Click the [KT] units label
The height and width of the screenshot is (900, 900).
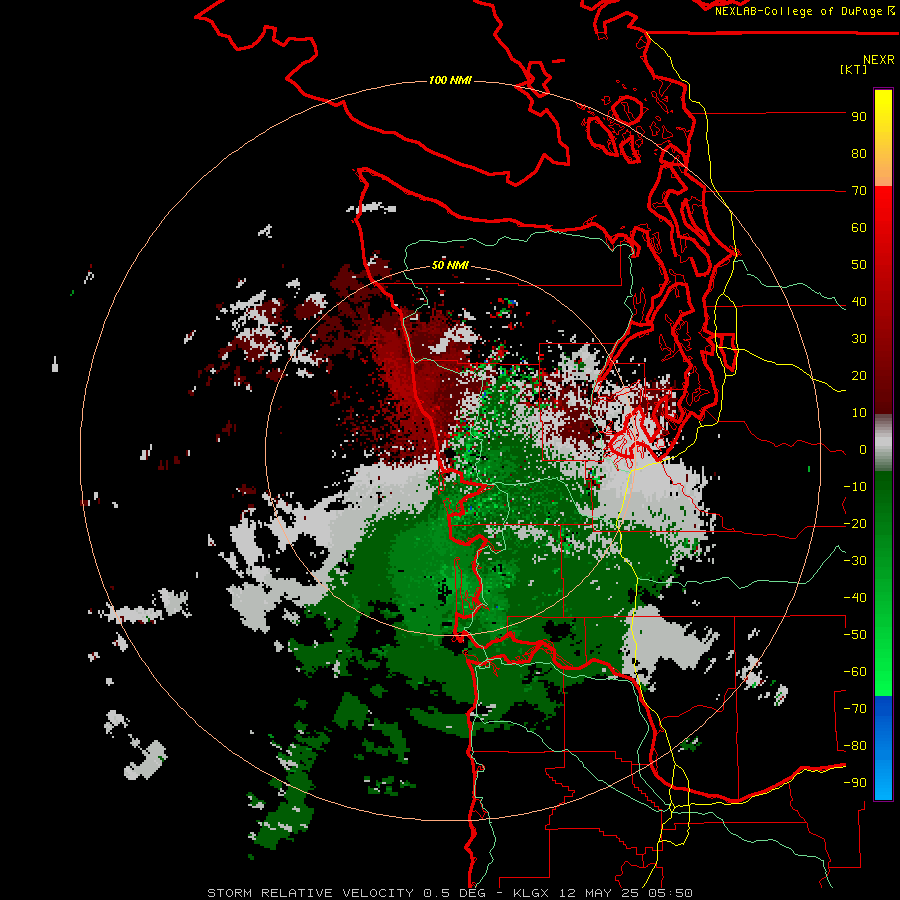[853, 69]
